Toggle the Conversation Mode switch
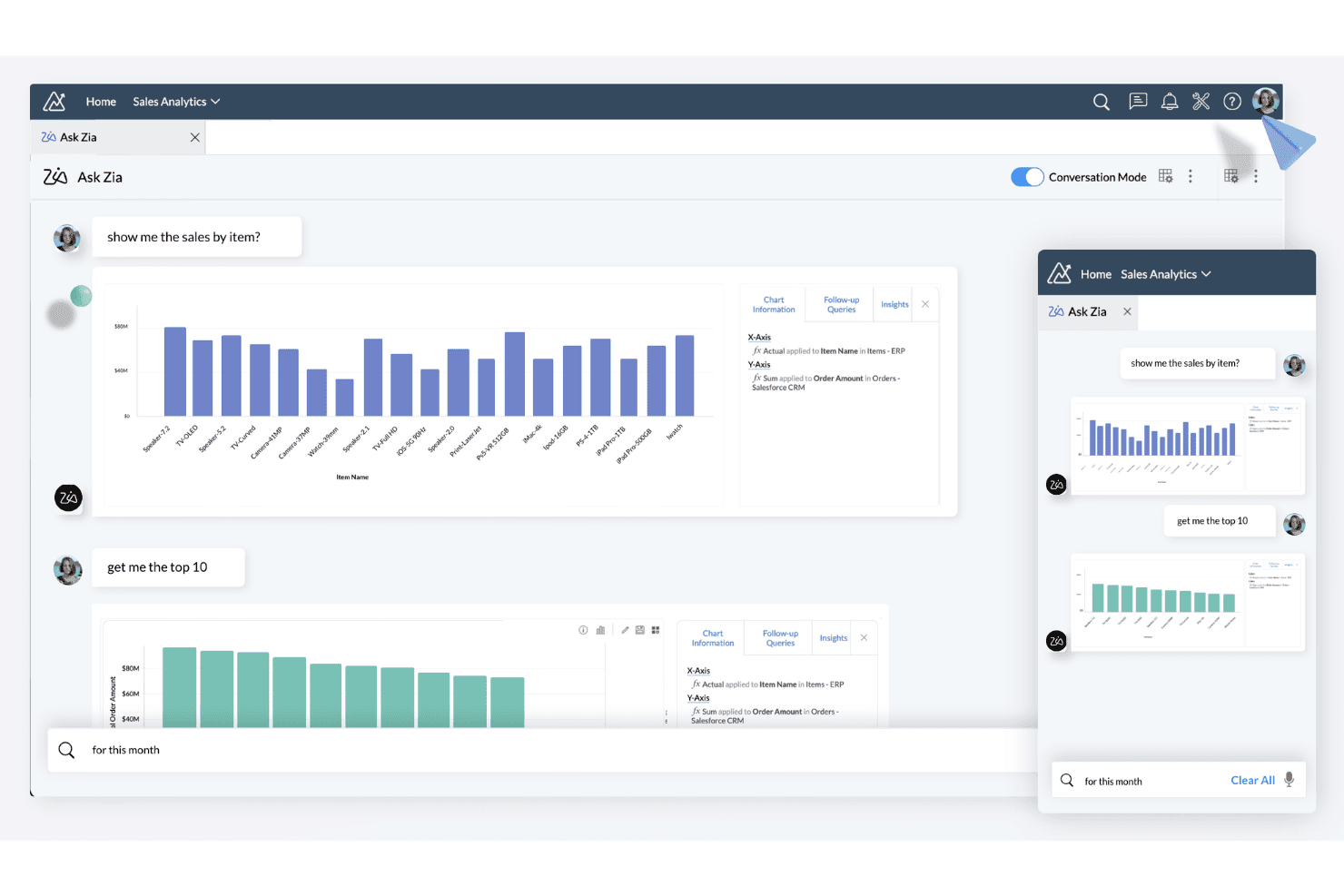 tap(1027, 177)
